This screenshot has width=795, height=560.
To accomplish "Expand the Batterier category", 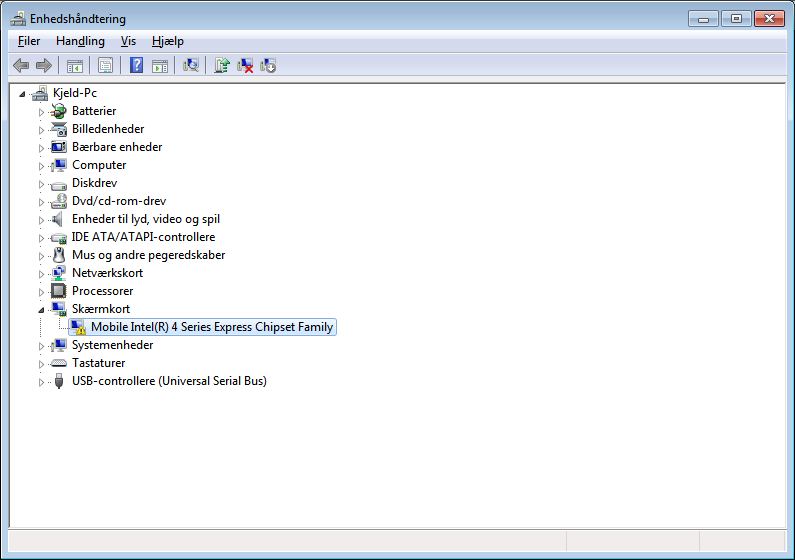I will coord(42,111).
